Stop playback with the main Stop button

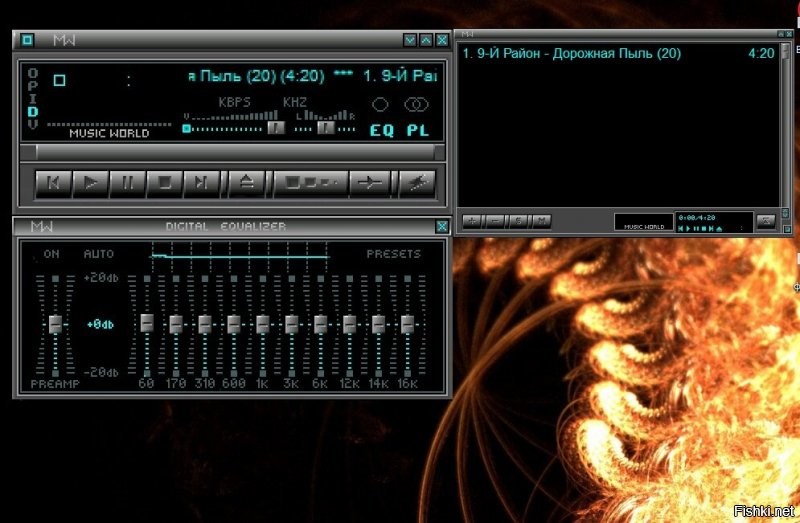tap(164, 183)
